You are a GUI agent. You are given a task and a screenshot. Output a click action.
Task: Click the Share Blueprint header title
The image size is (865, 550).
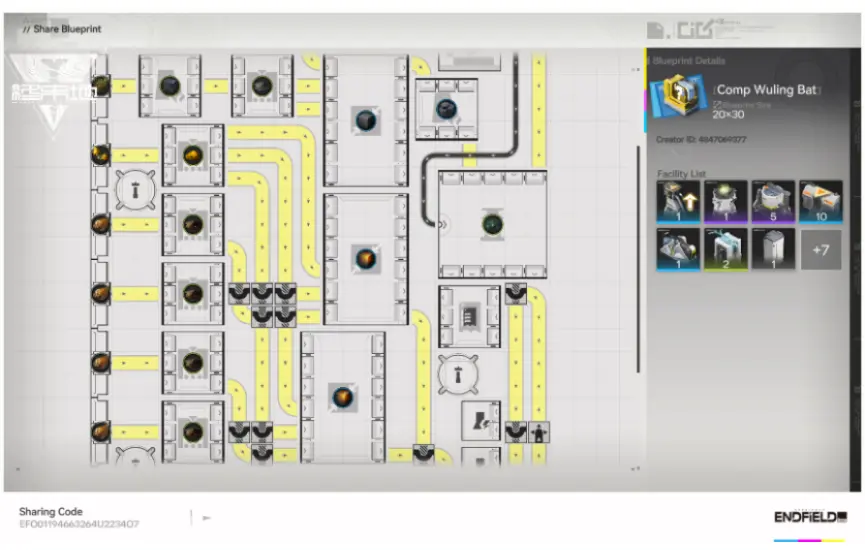point(61,29)
